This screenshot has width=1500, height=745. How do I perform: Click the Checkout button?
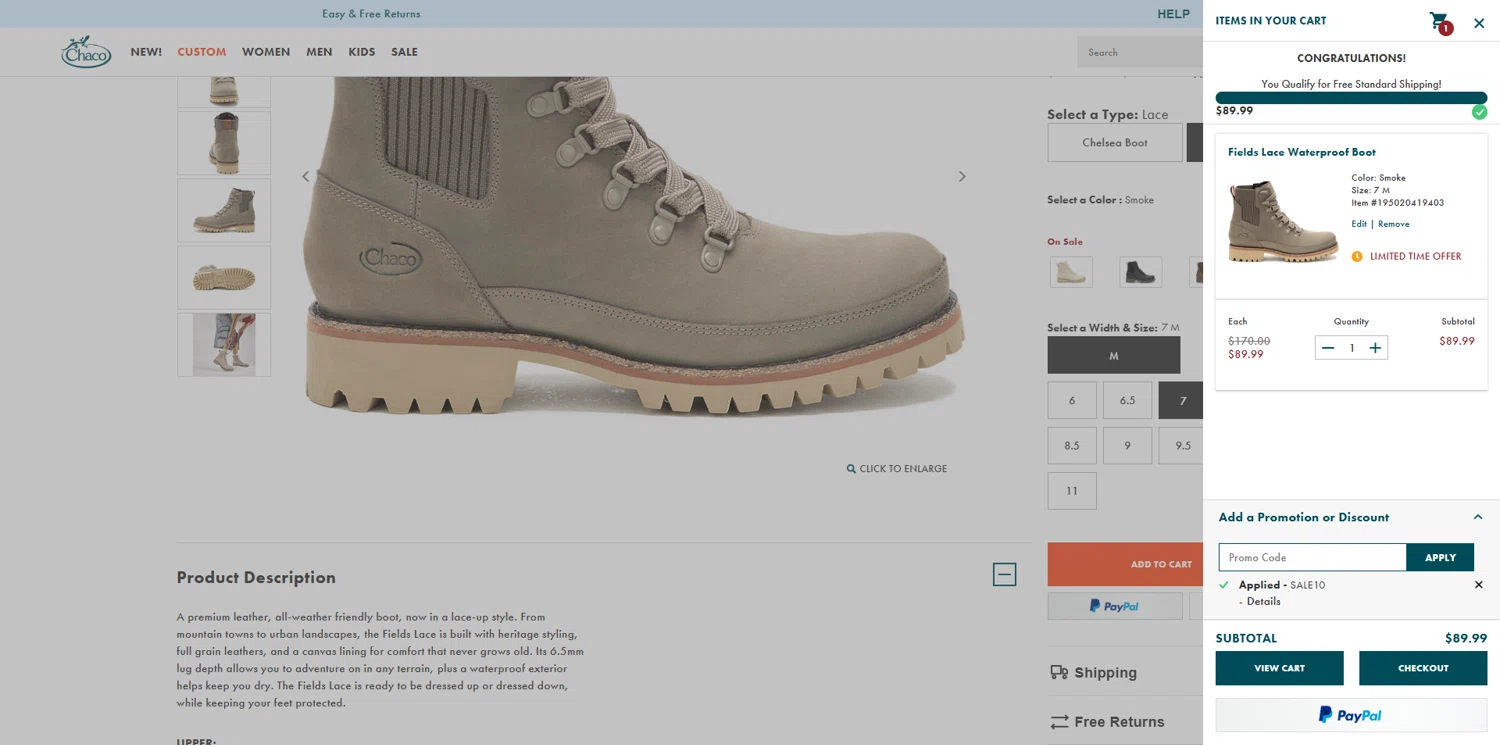(1423, 668)
